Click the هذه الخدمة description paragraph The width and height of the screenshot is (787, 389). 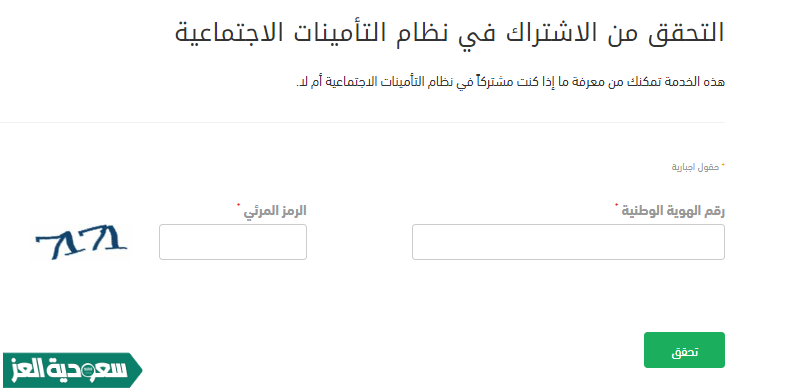510,82
